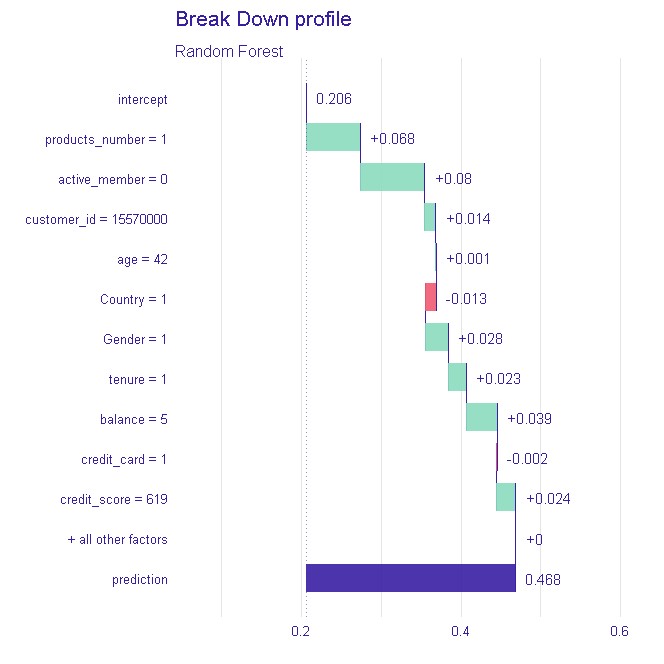Image resolution: width=664 pixels, height=664 pixels.
Task: Select the 'Break Down profile' chart title
Action: [x=263, y=19]
